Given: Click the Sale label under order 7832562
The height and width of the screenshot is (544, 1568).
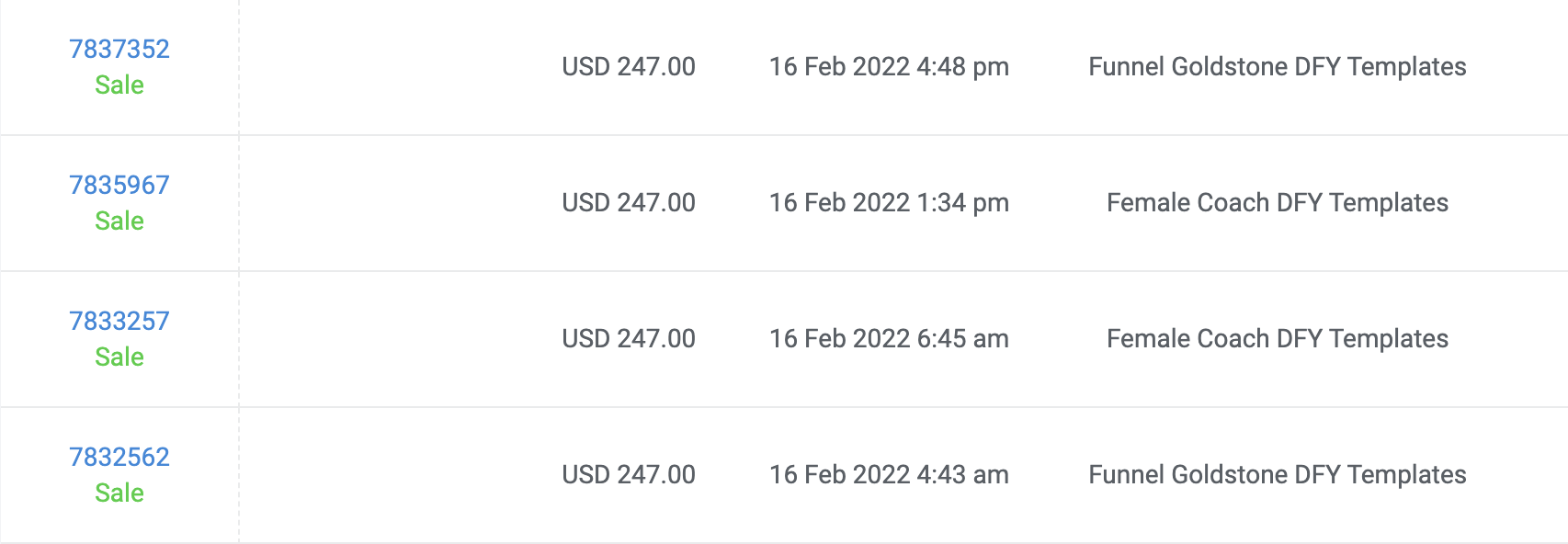Looking at the screenshot, I should coord(119,493).
